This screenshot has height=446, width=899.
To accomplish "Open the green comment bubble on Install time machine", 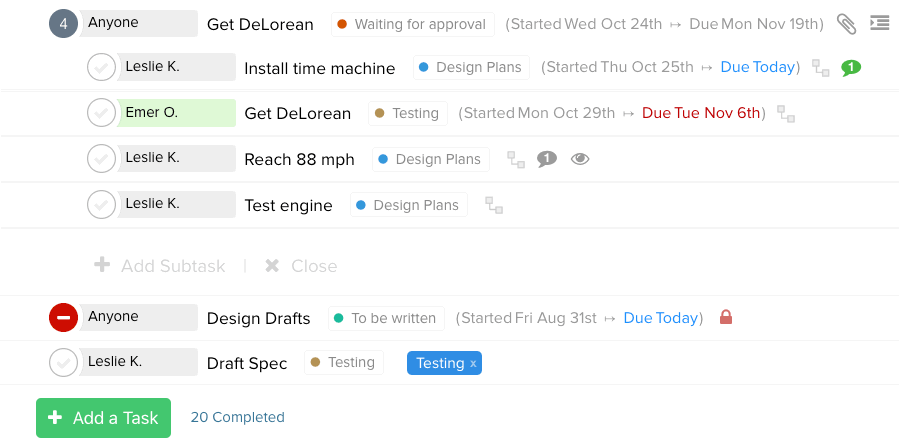I will [x=851, y=68].
